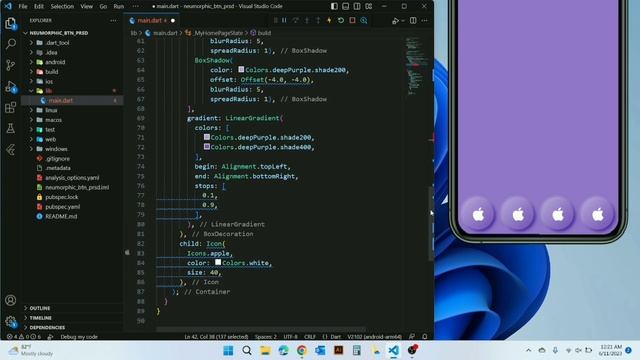
Task: Open the Edit menu
Action: pyautogui.click(x=39, y=6)
